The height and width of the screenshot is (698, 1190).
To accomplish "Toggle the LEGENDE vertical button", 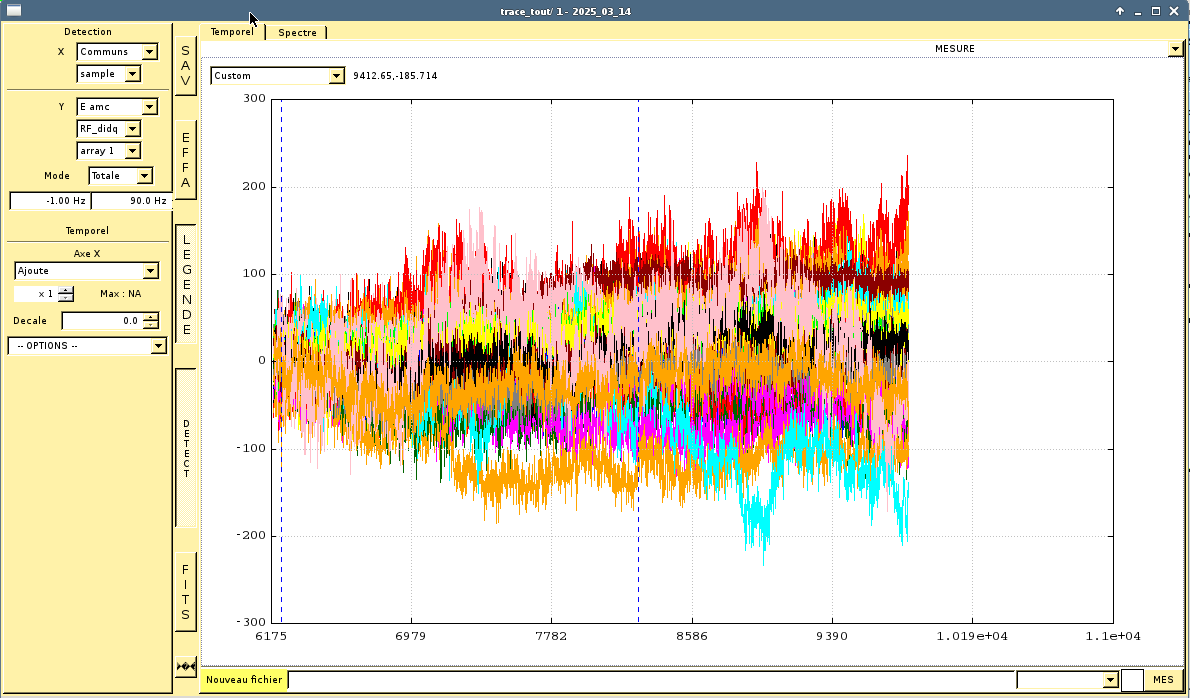I will click(185, 284).
